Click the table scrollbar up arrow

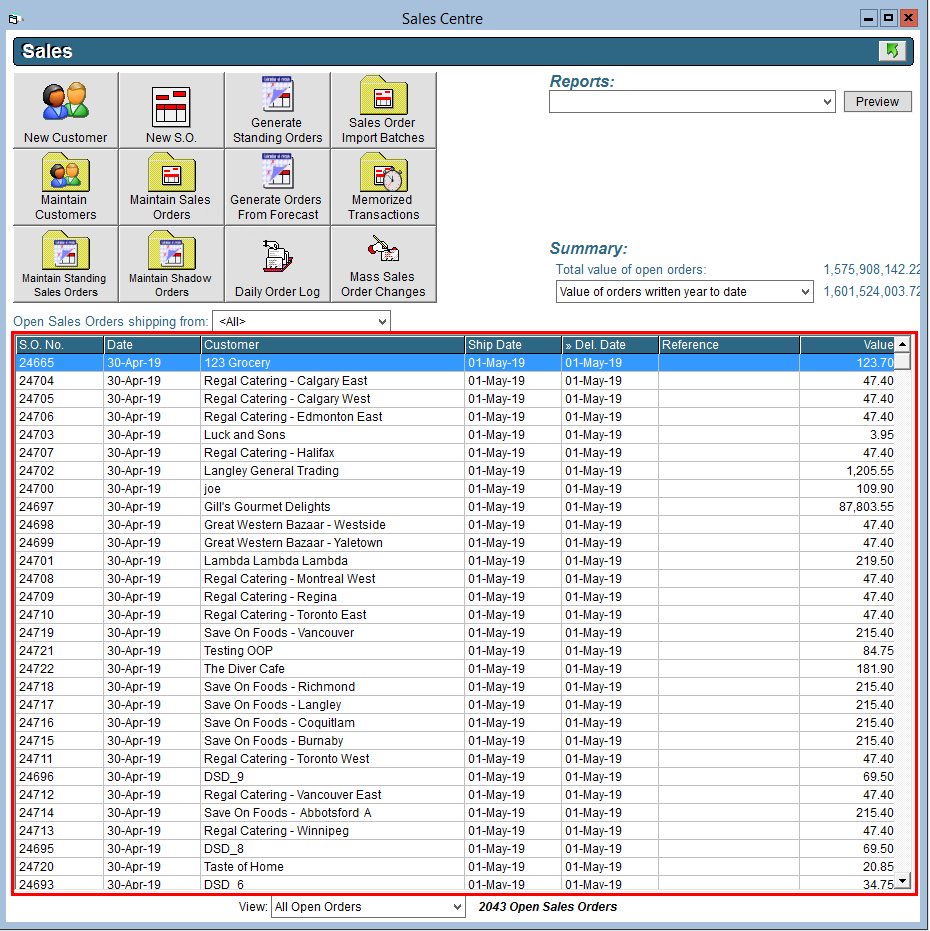click(902, 344)
